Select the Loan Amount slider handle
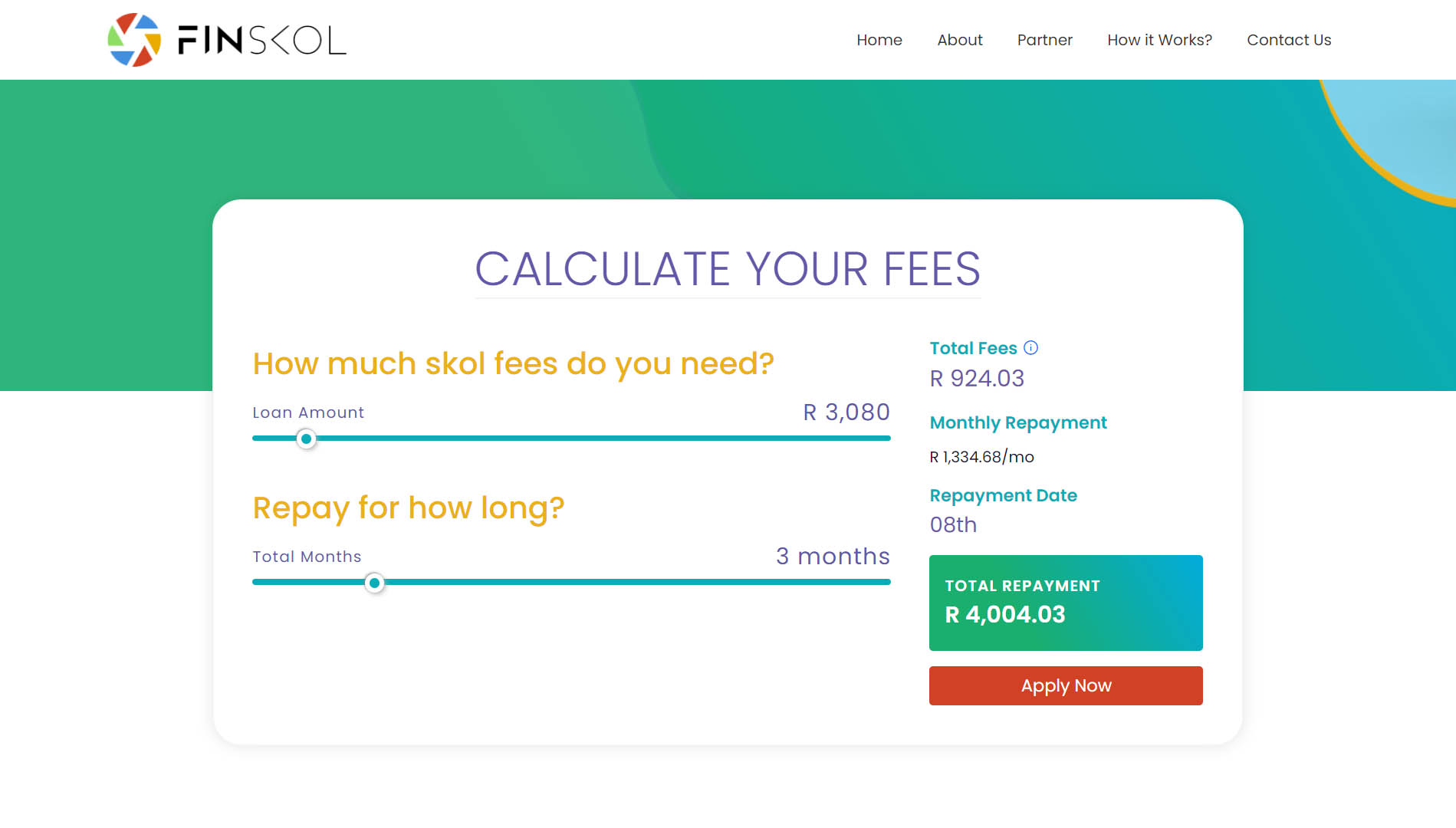The image size is (1456, 828). pos(306,439)
